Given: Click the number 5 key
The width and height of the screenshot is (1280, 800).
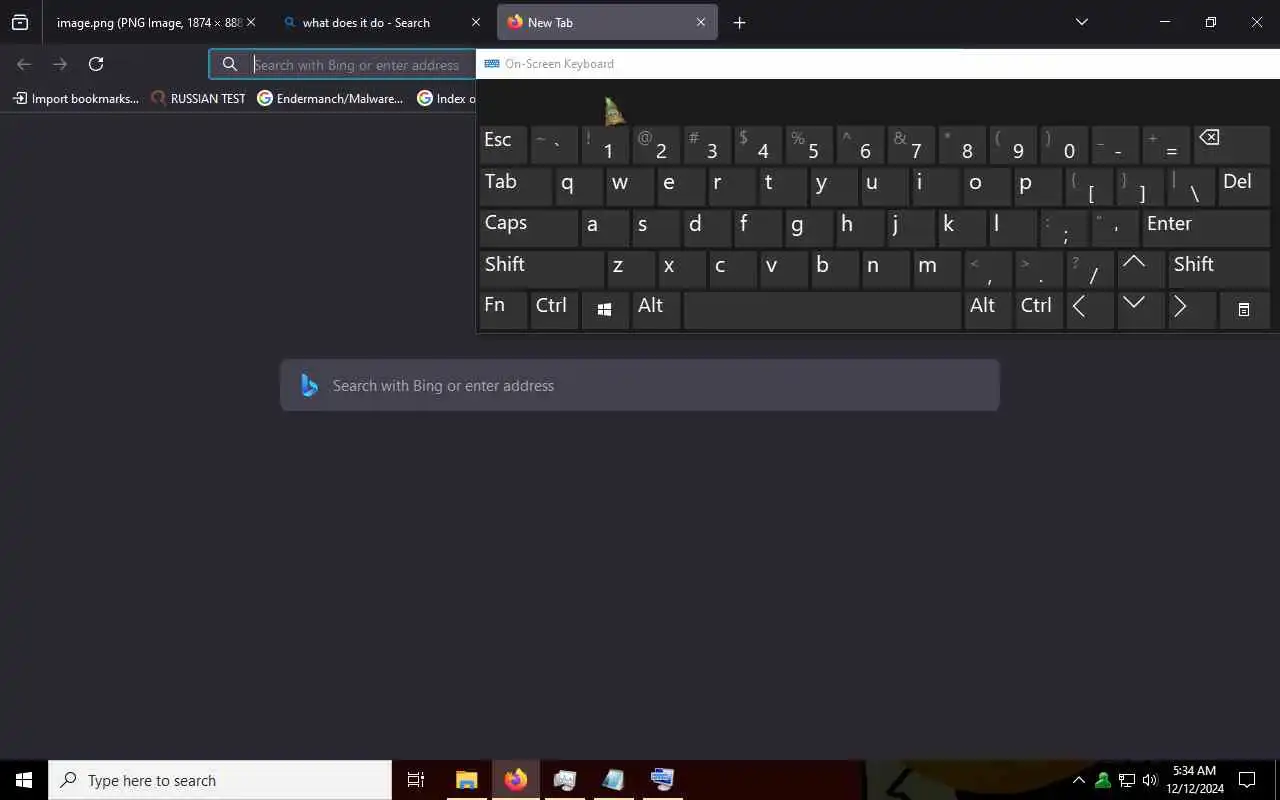Looking at the screenshot, I should coord(809,146).
